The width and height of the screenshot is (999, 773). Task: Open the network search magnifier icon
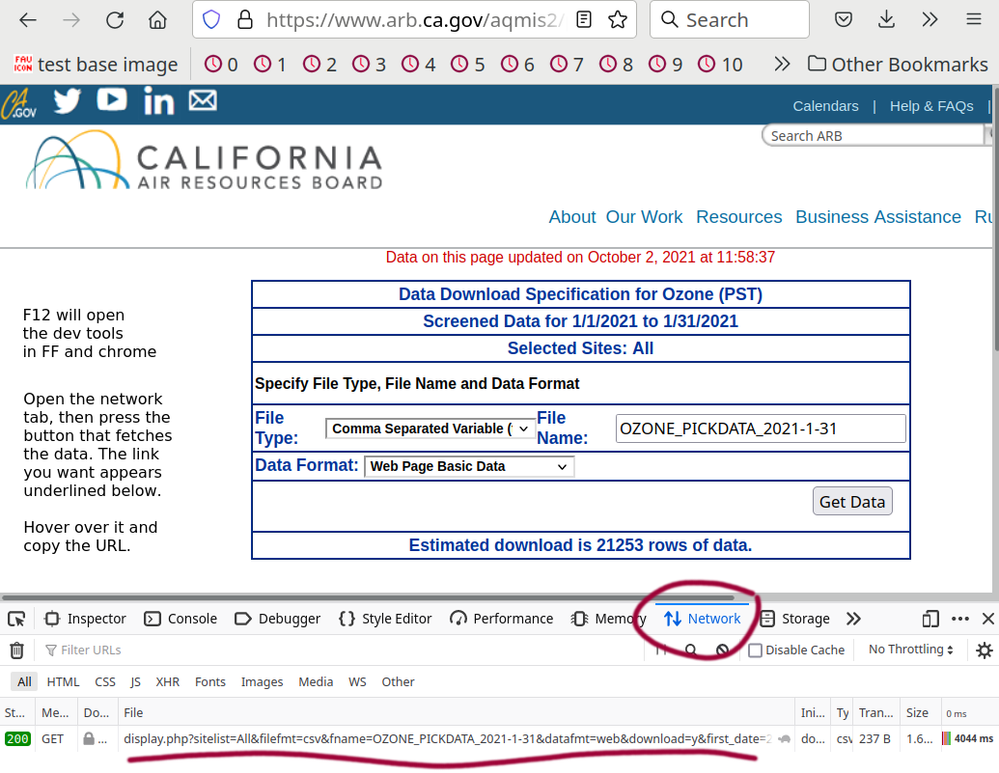691,650
